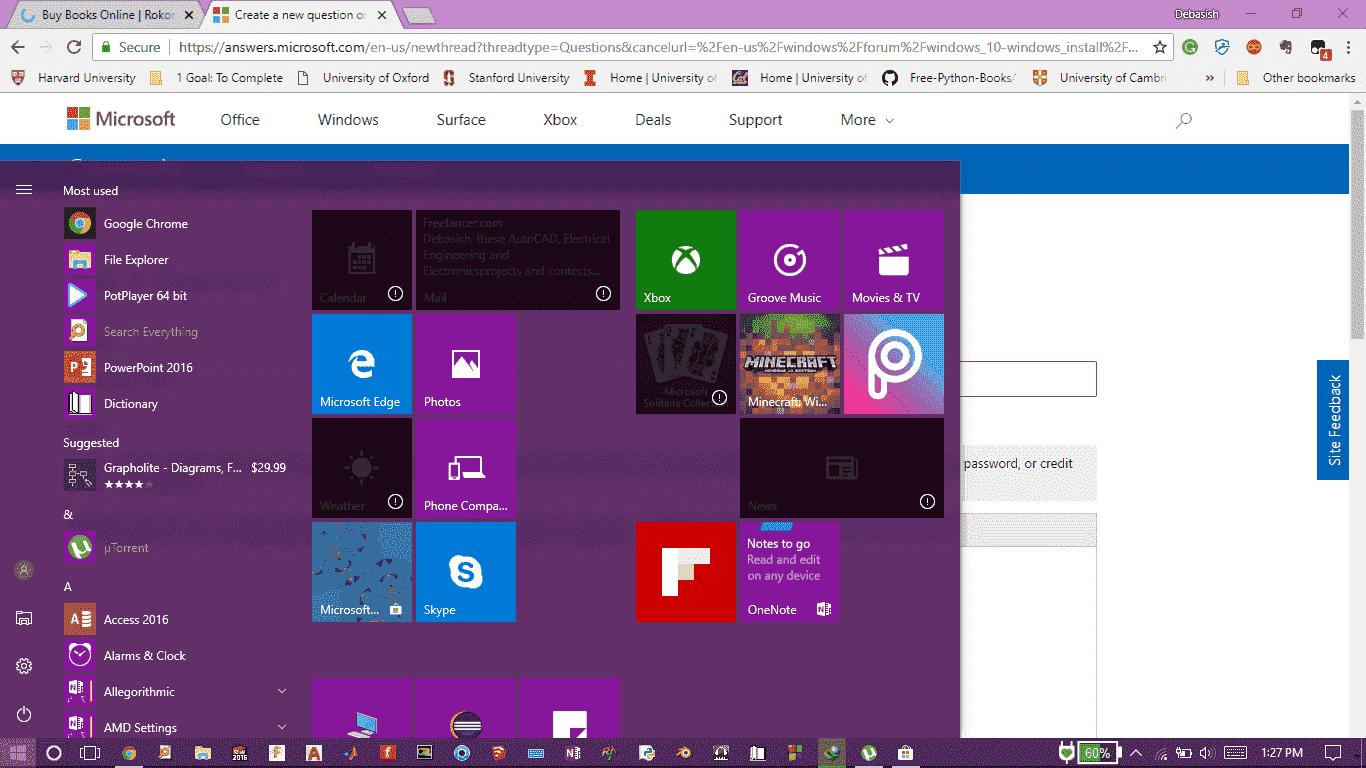Open the News tile
Image resolution: width=1366 pixels, height=768 pixels.
(841, 467)
